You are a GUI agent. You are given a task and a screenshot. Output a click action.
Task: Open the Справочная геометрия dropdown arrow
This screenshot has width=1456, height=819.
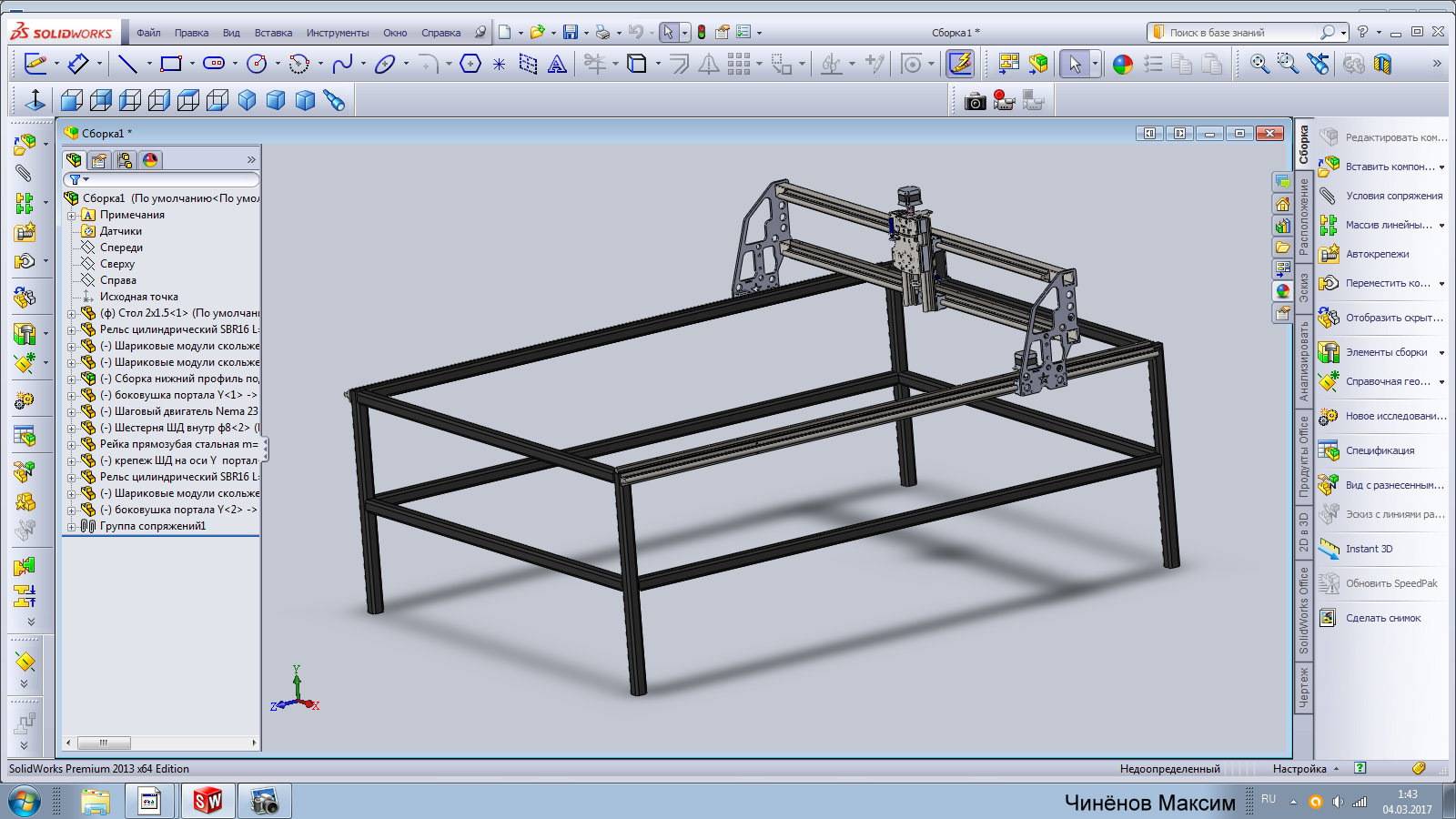[x=1442, y=381]
